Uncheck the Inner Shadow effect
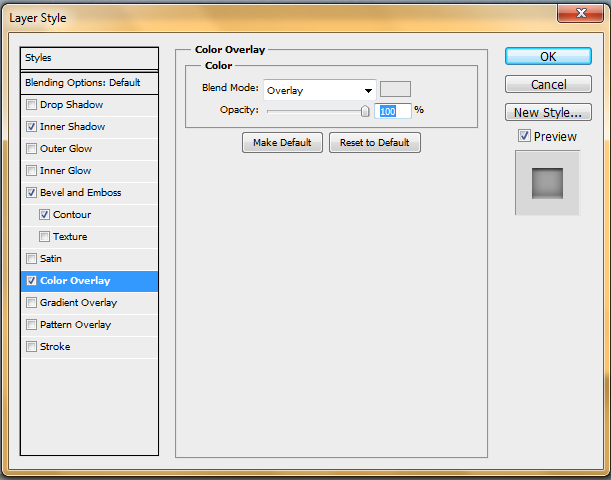Screen dimensions: 611x480 32,127
